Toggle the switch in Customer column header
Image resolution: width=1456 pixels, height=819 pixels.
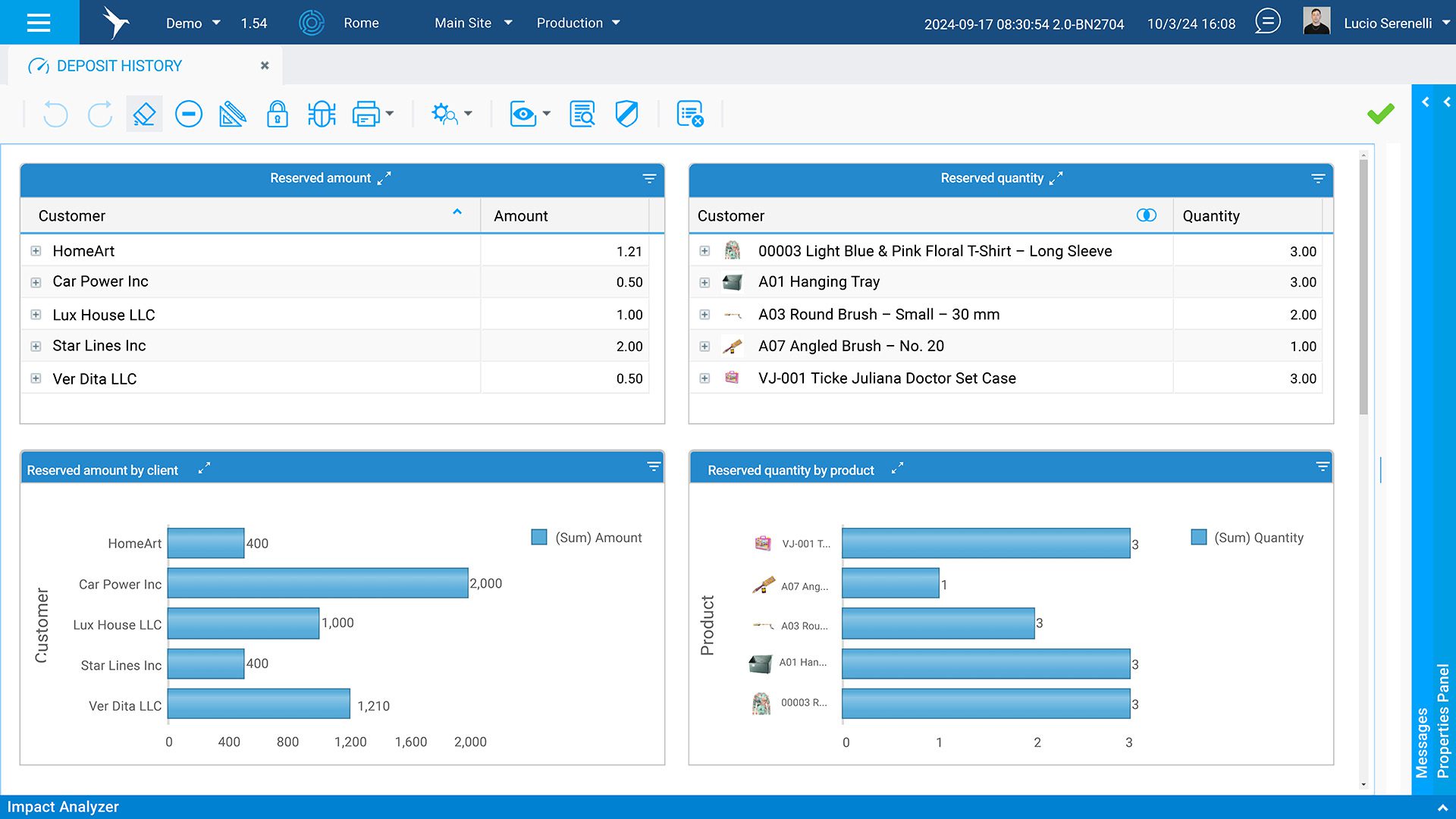(1147, 215)
